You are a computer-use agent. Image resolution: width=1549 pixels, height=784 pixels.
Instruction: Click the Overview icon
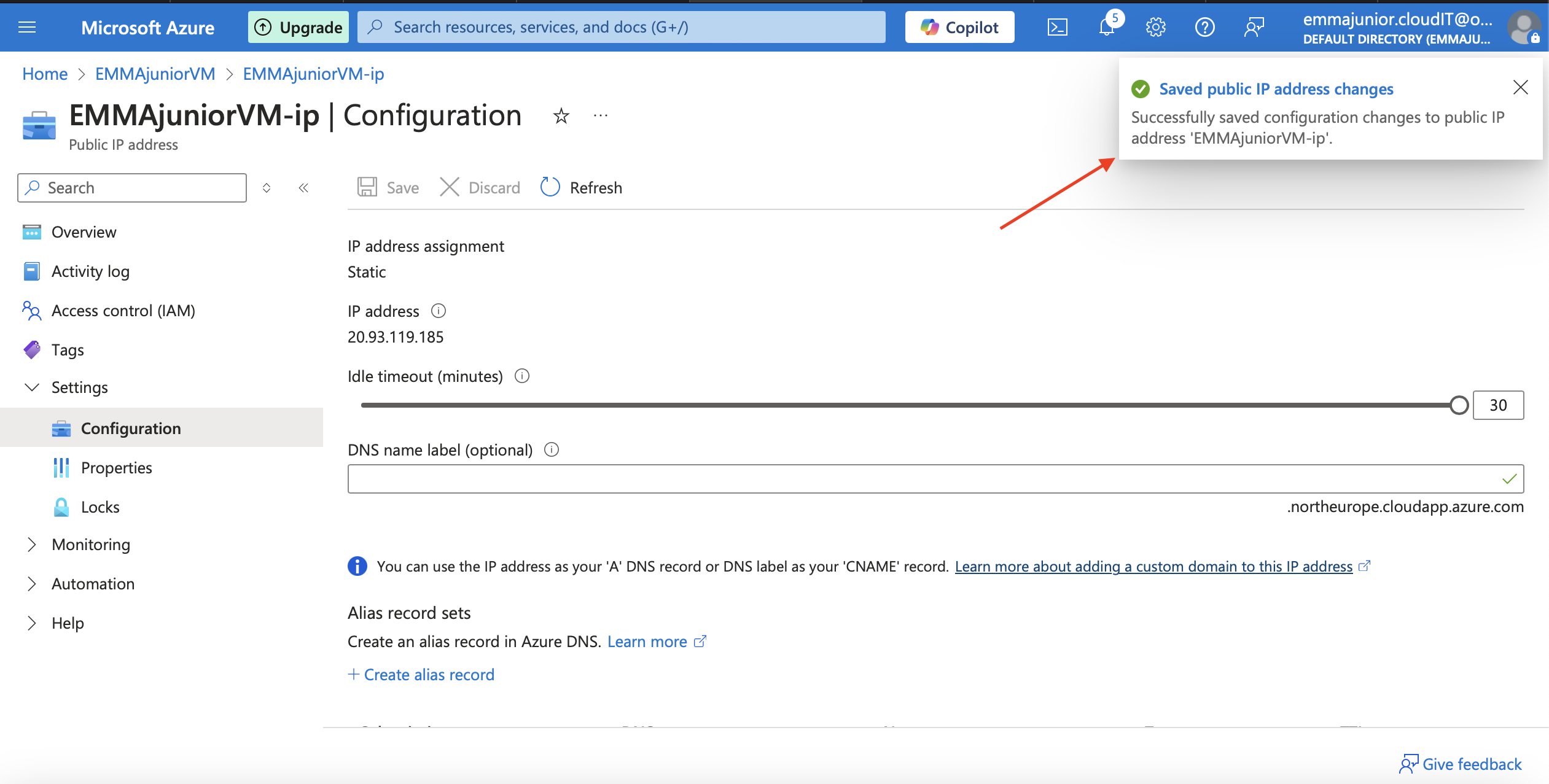tap(32, 232)
